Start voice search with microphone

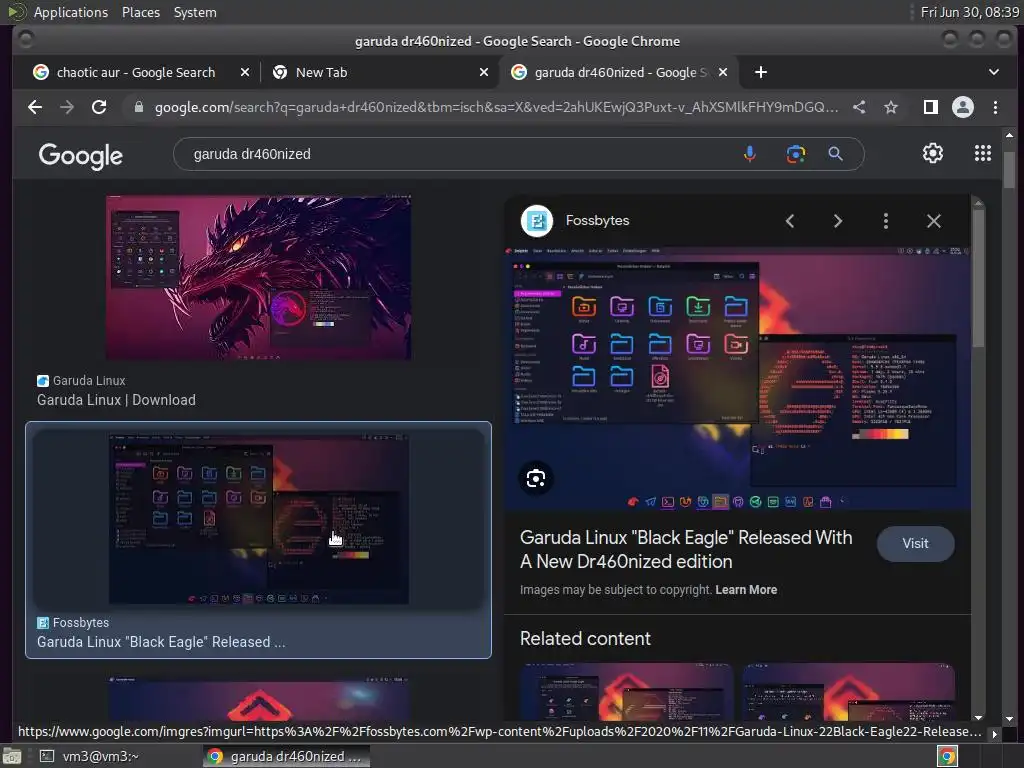(750, 154)
